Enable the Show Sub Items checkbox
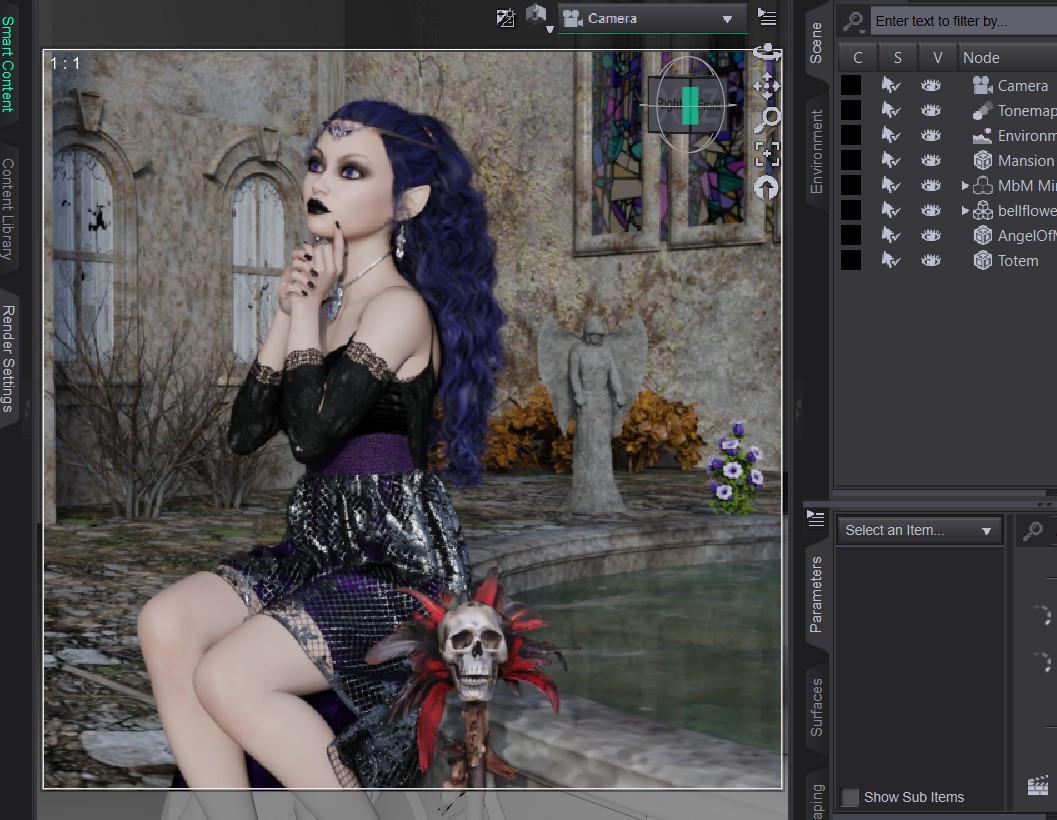 pyautogui.click(x=851, y=797)
